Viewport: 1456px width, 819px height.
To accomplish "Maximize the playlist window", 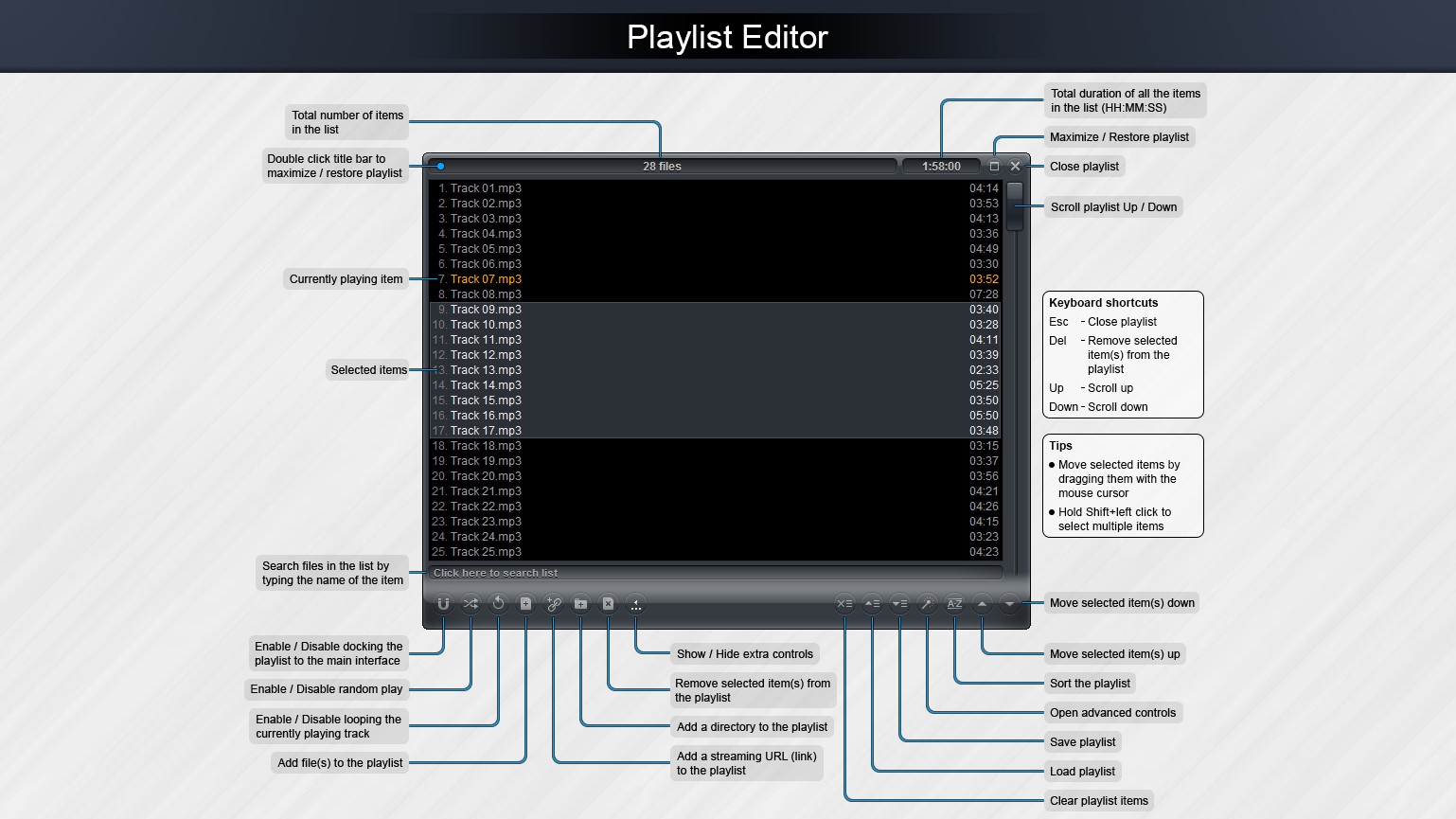I will click(994, 165).
